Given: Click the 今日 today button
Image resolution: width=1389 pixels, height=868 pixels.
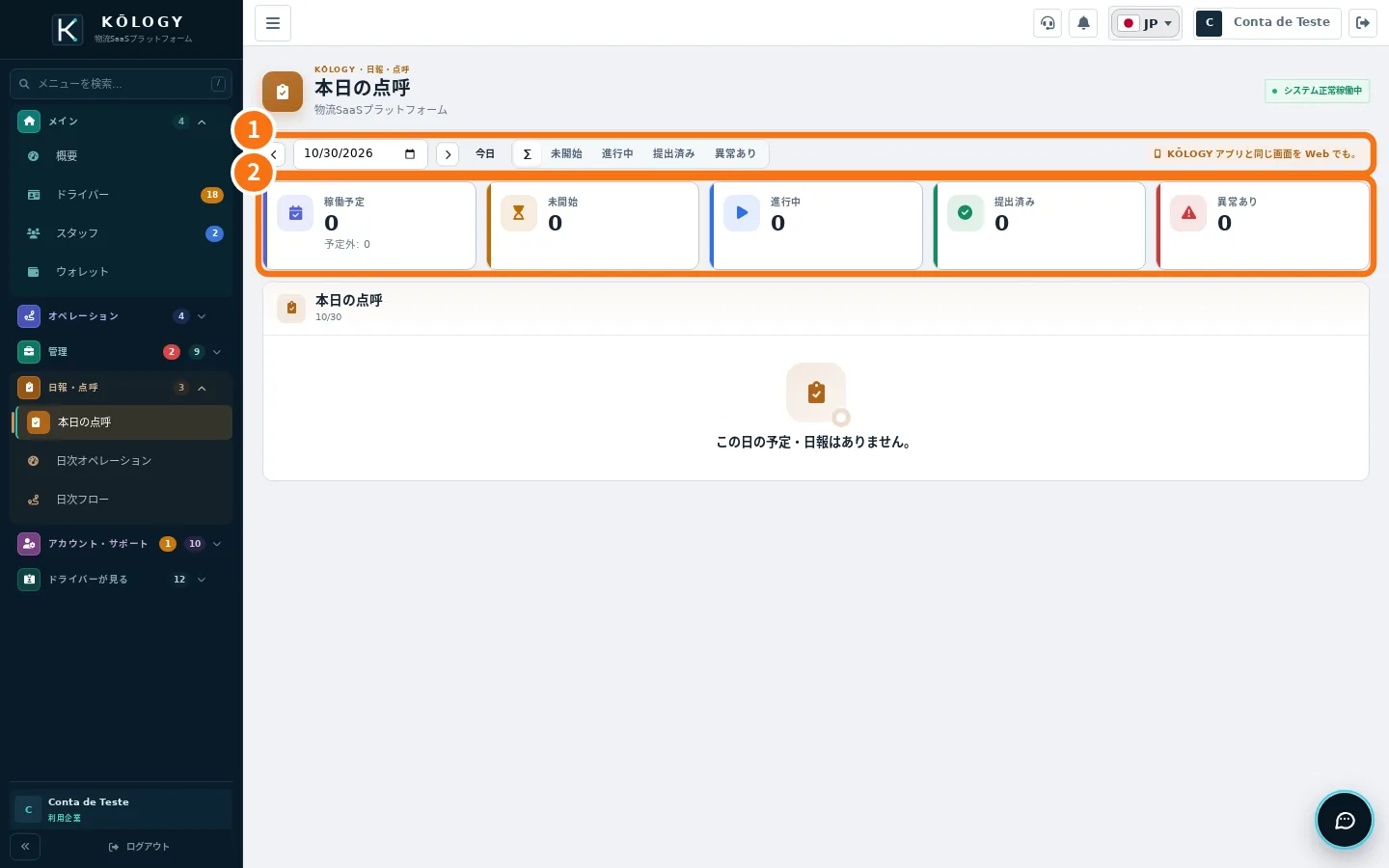Looking at the screenshot, I should pyautogui.click(x=485, y=154).
